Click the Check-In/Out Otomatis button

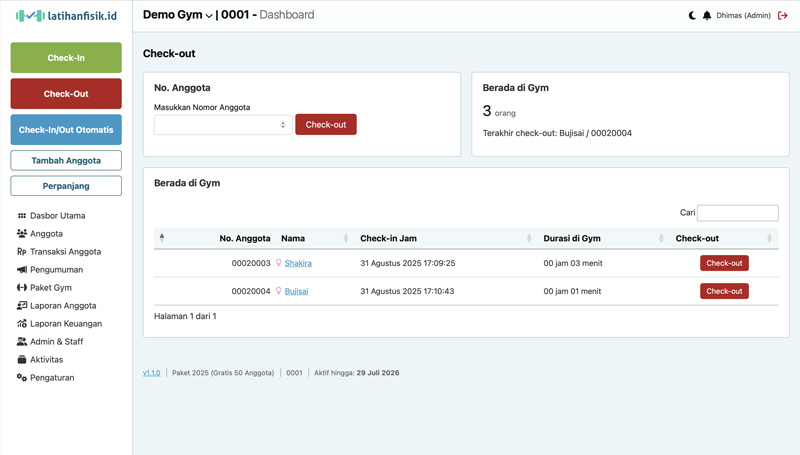tap(66, 130)
